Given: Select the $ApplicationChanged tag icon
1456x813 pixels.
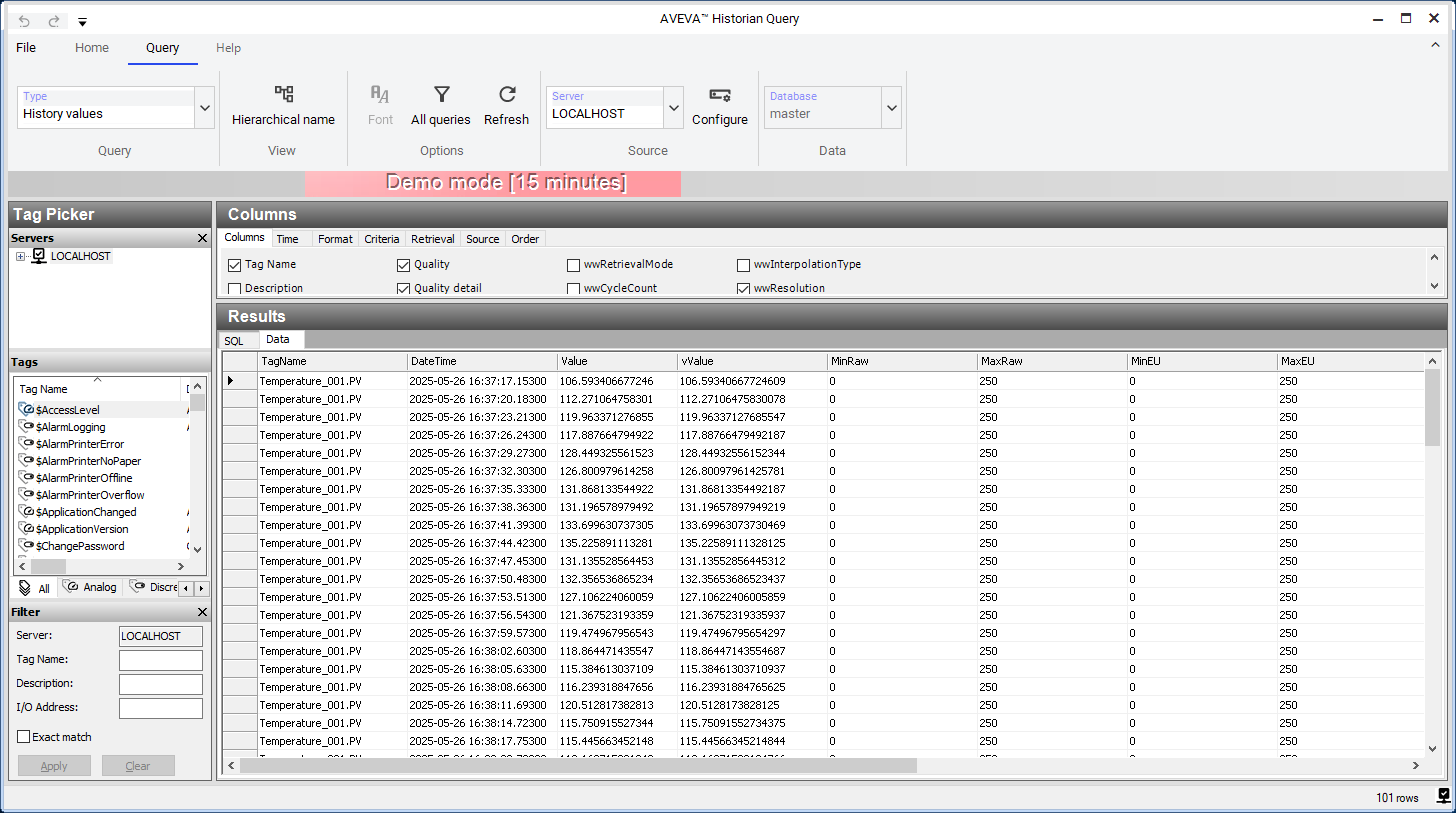Looking at the screenshot, I should 26,512.
